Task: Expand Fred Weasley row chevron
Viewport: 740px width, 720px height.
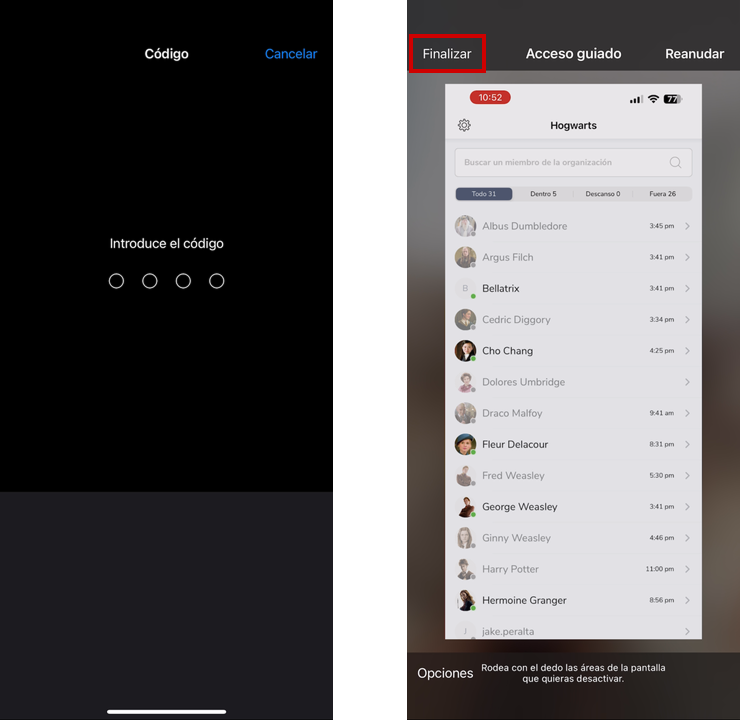Action: [687, 475]
